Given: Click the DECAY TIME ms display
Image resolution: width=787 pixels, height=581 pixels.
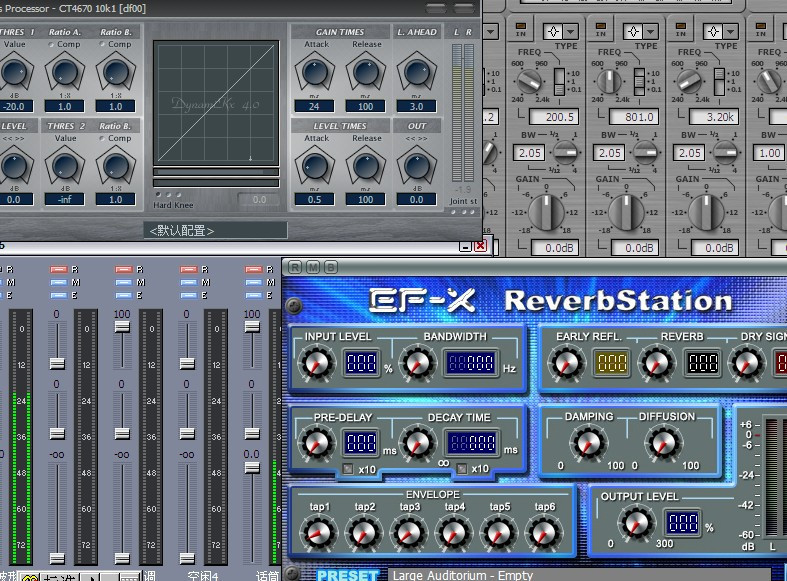Looking at the screenshot, I should point(472,443).
